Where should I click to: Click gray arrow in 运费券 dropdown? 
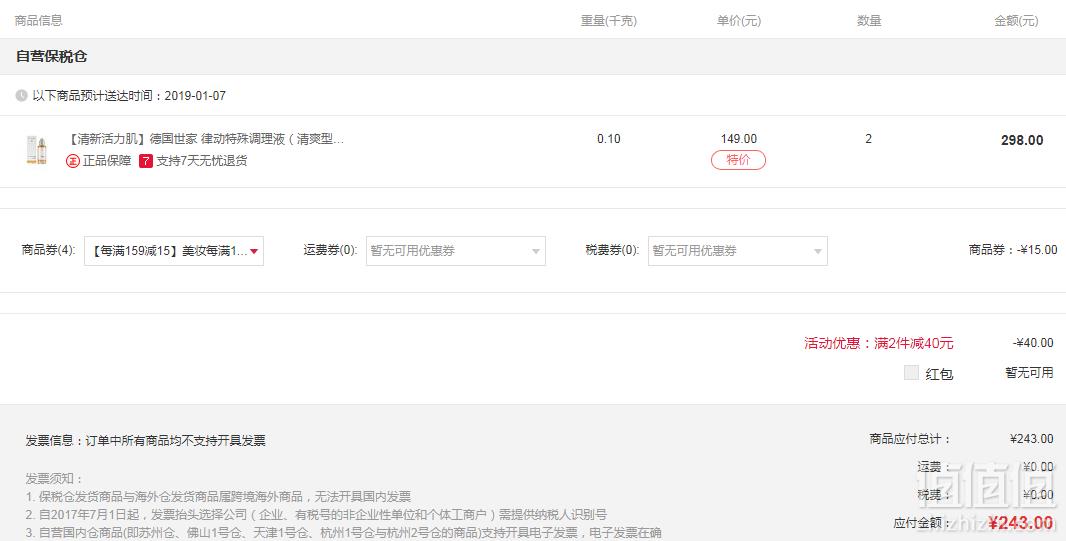[x=536, y=252]
